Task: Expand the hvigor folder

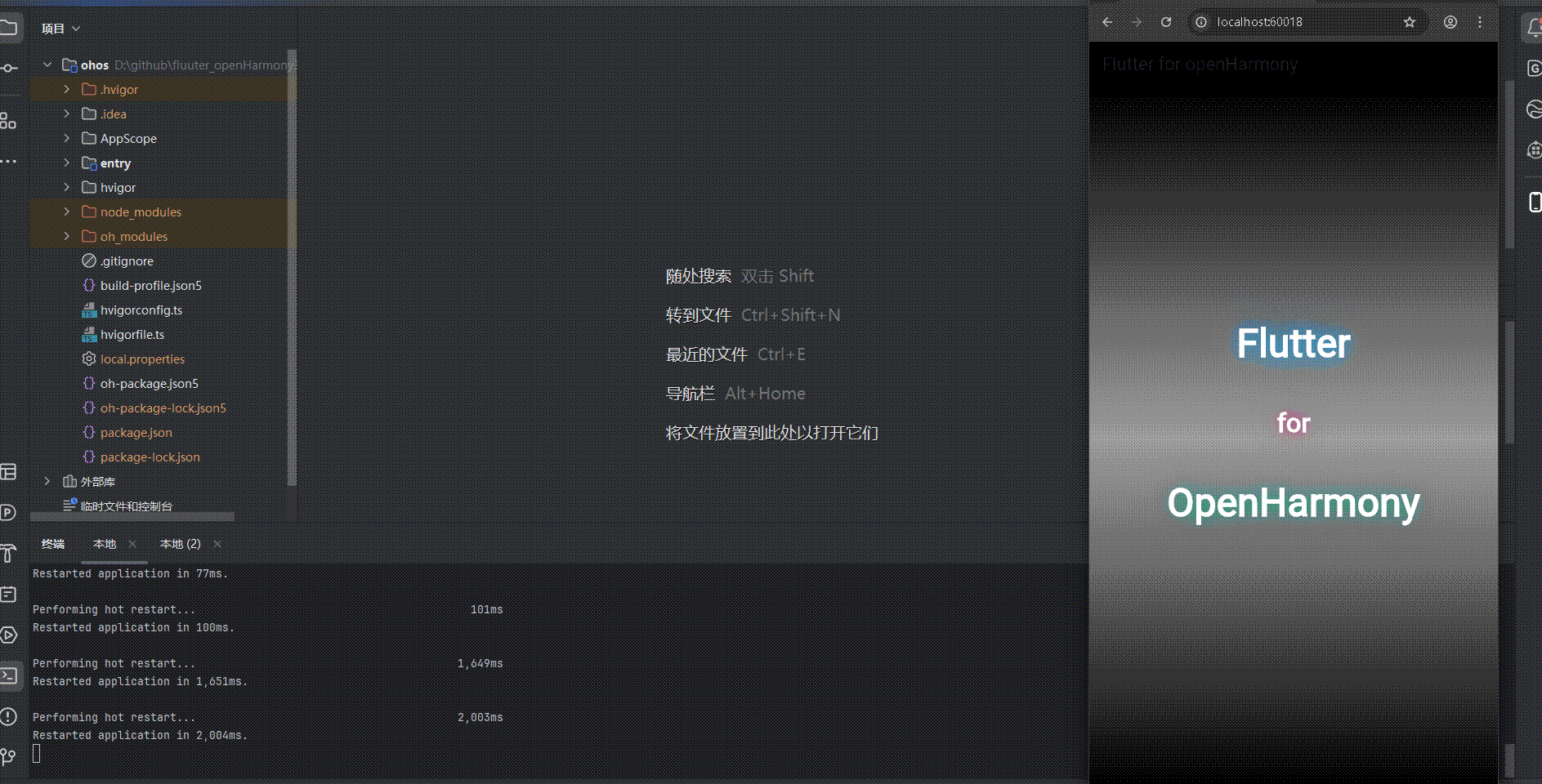Action: (67, 187)
